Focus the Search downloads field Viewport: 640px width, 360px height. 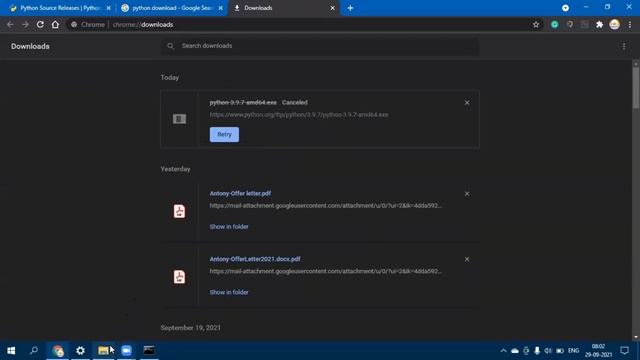point(320,46)
